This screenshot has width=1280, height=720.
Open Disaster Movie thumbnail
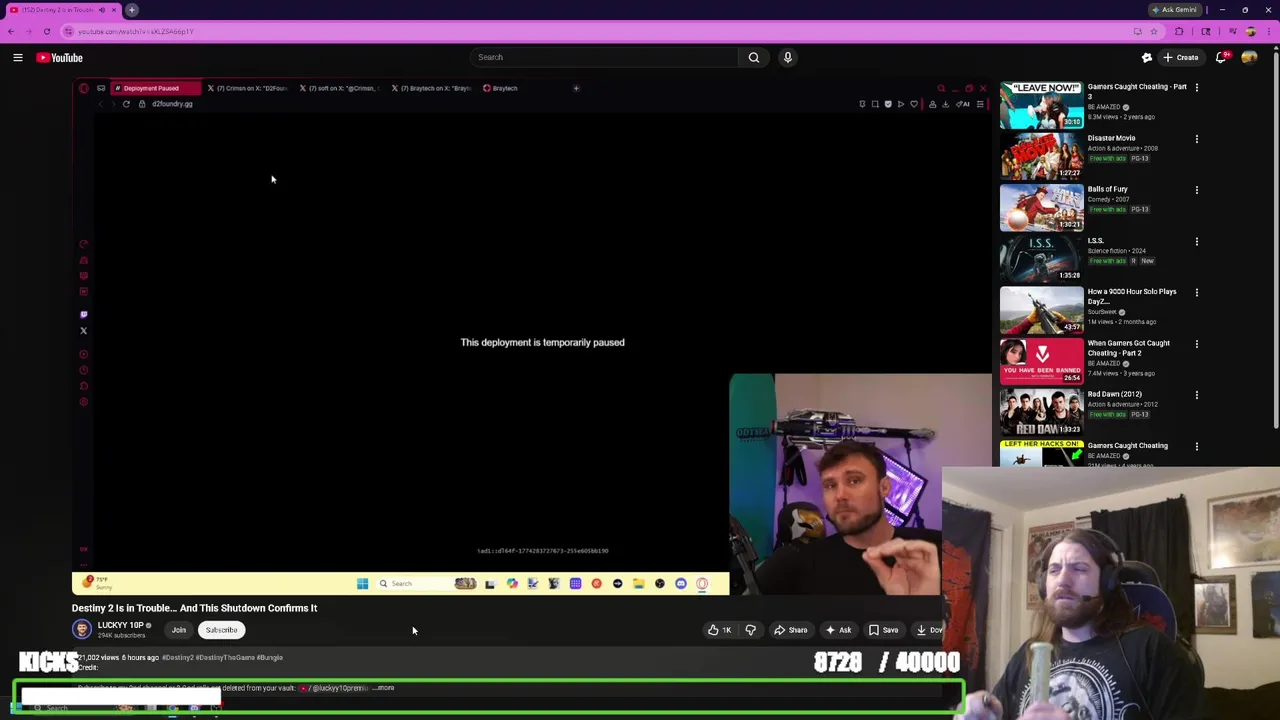pyautogui.click(x=1041, y=156)
